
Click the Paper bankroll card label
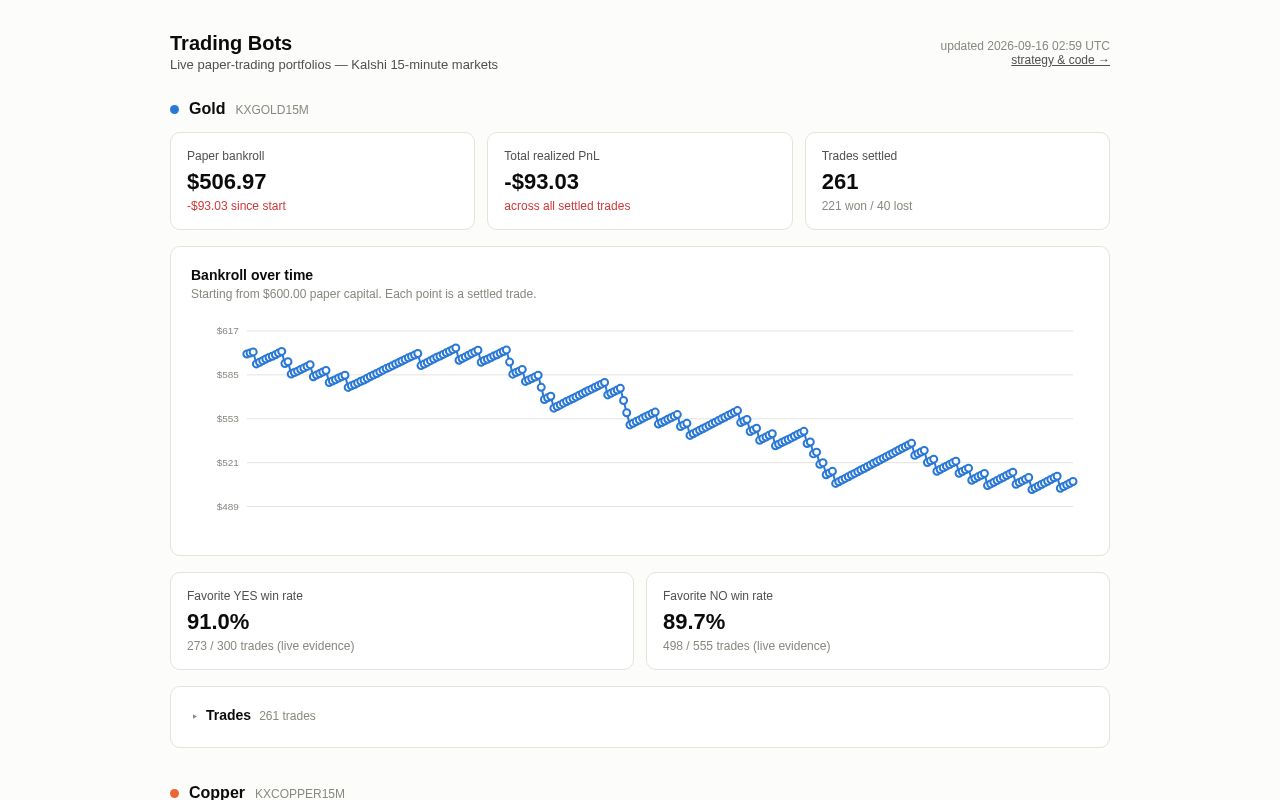coord(226,156)
